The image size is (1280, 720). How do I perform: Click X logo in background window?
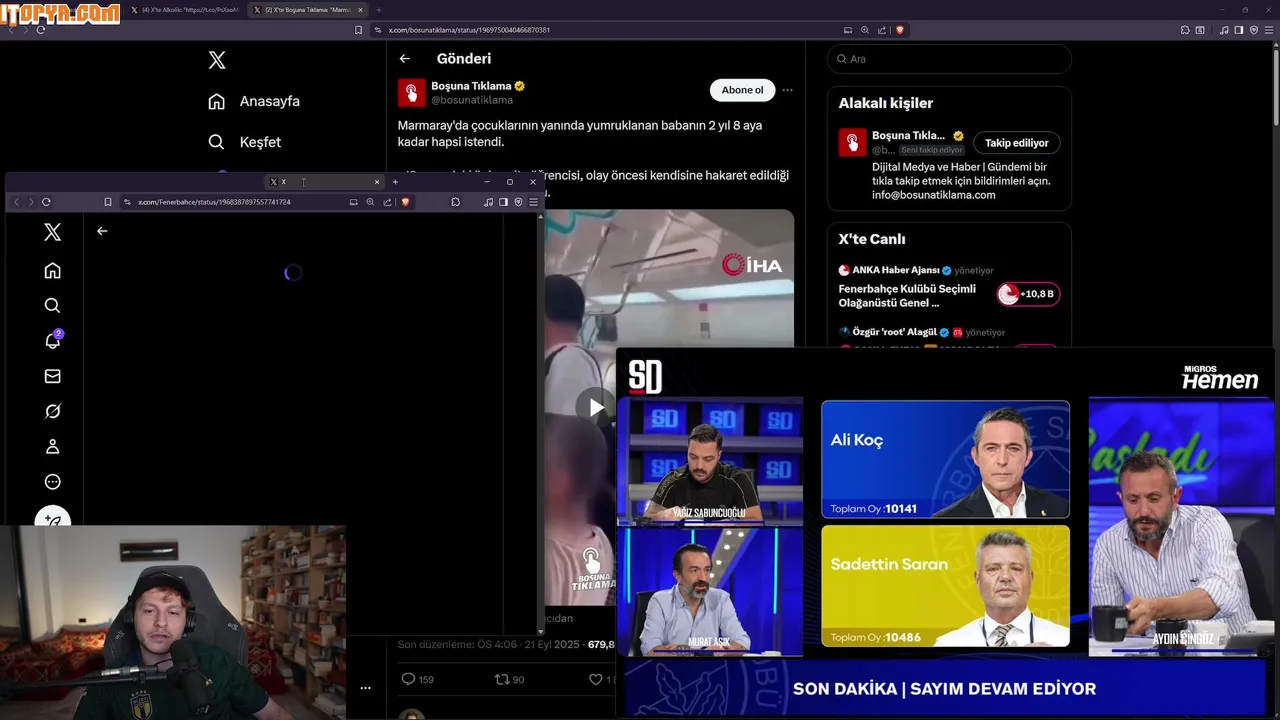click(217, 60)
